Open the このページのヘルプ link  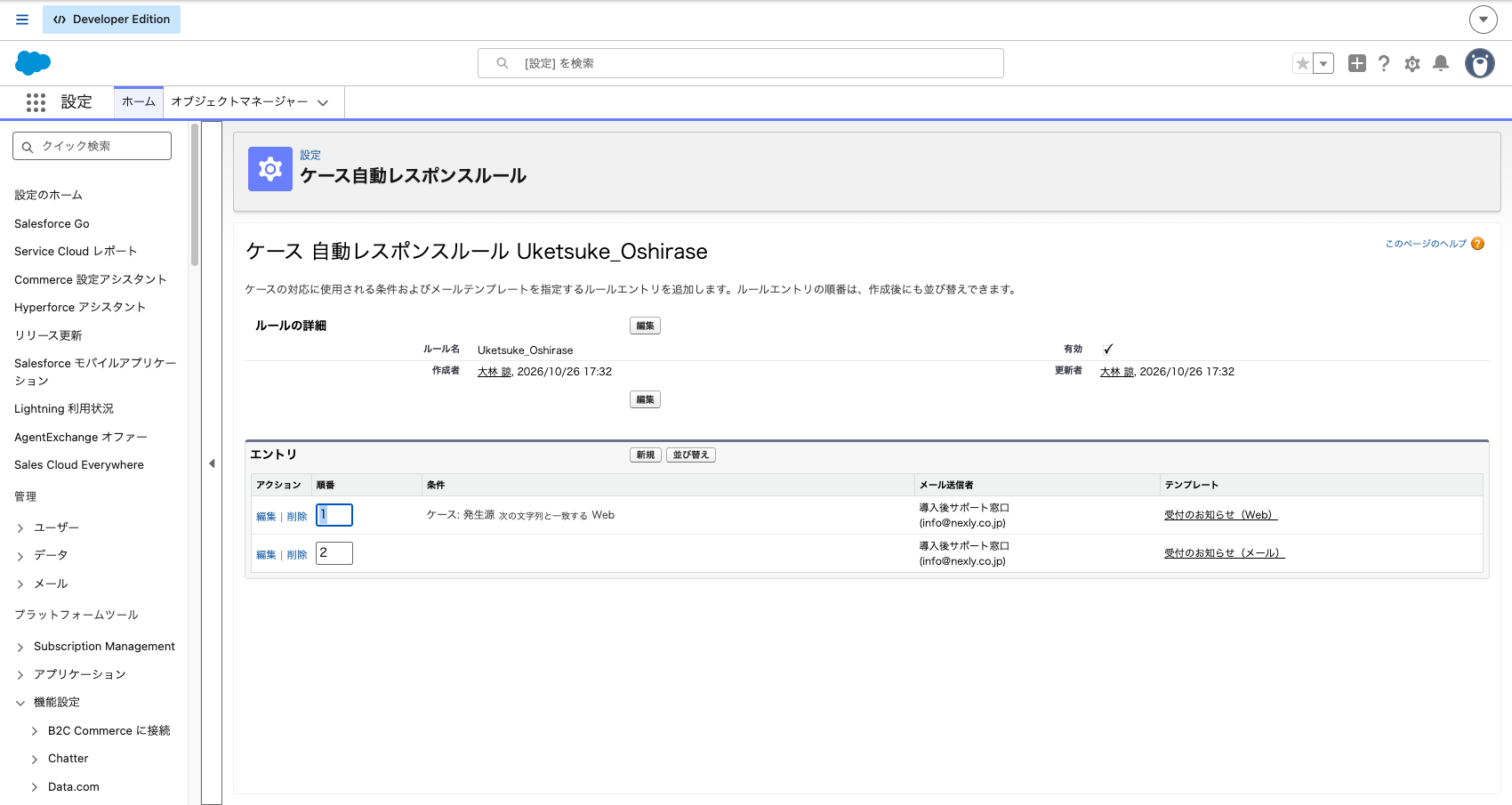pyautogui.click(x=1426, y=244)
